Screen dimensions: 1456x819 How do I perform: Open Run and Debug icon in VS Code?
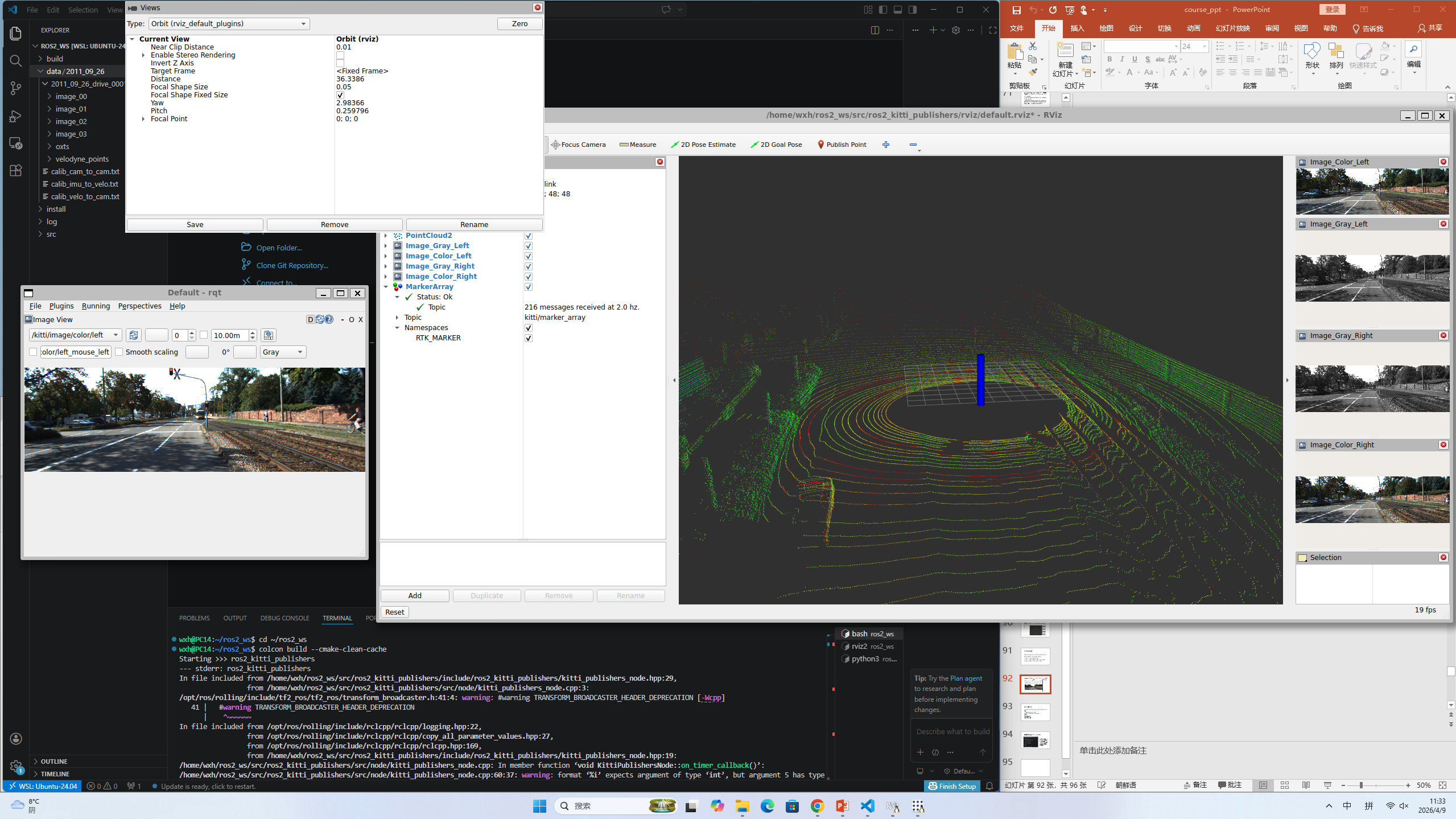coord(16,116)
